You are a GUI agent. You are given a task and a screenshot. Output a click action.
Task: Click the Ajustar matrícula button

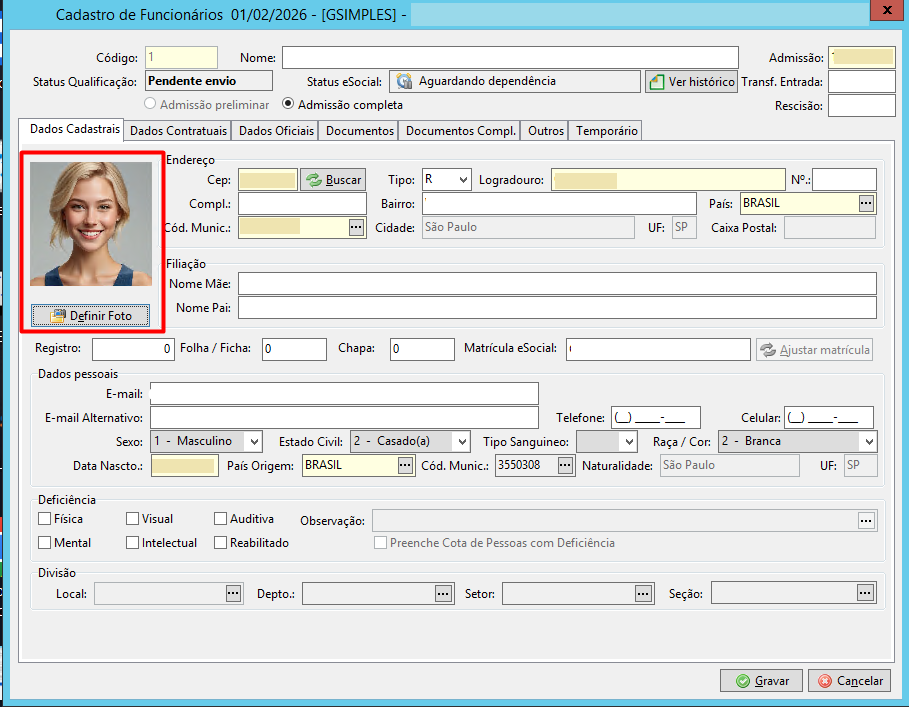[x=814, y=350]
